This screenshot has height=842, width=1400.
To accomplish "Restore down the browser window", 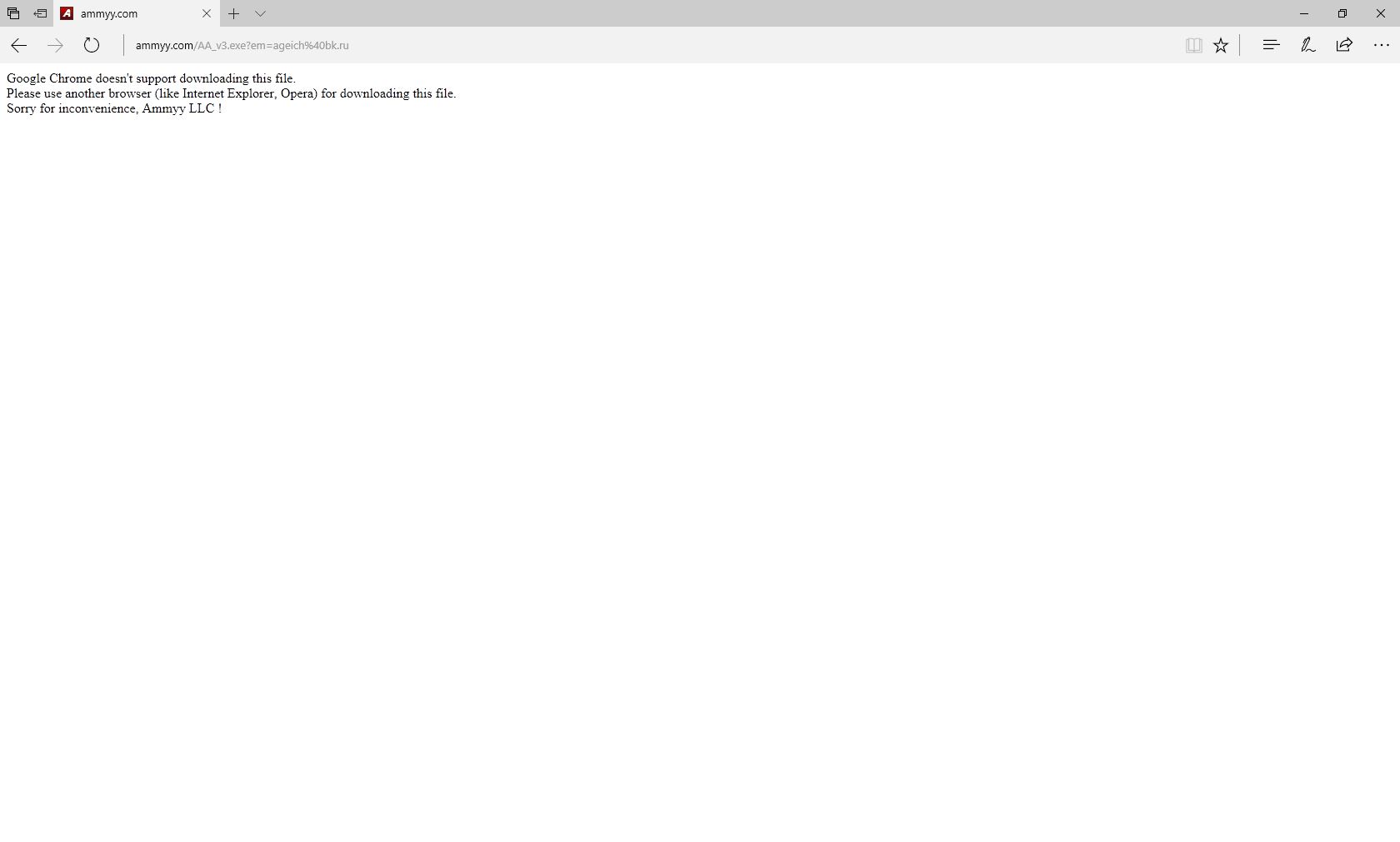I will click(x=1342, y=13).
